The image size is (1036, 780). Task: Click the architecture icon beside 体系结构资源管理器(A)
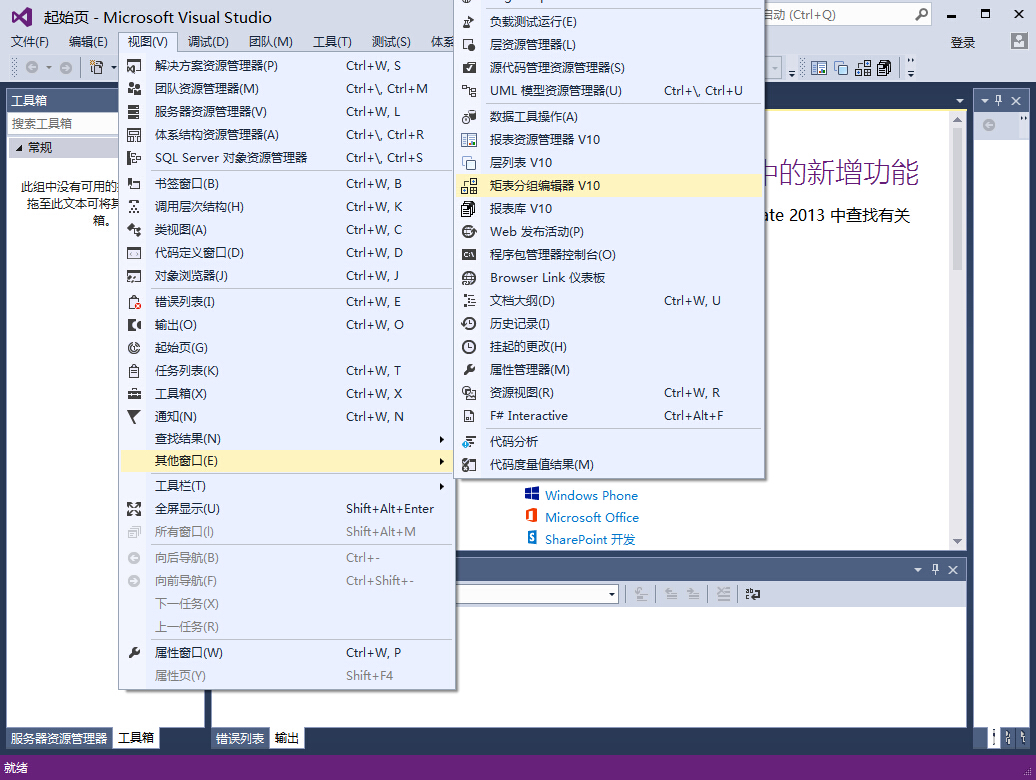tap(134, 135)
